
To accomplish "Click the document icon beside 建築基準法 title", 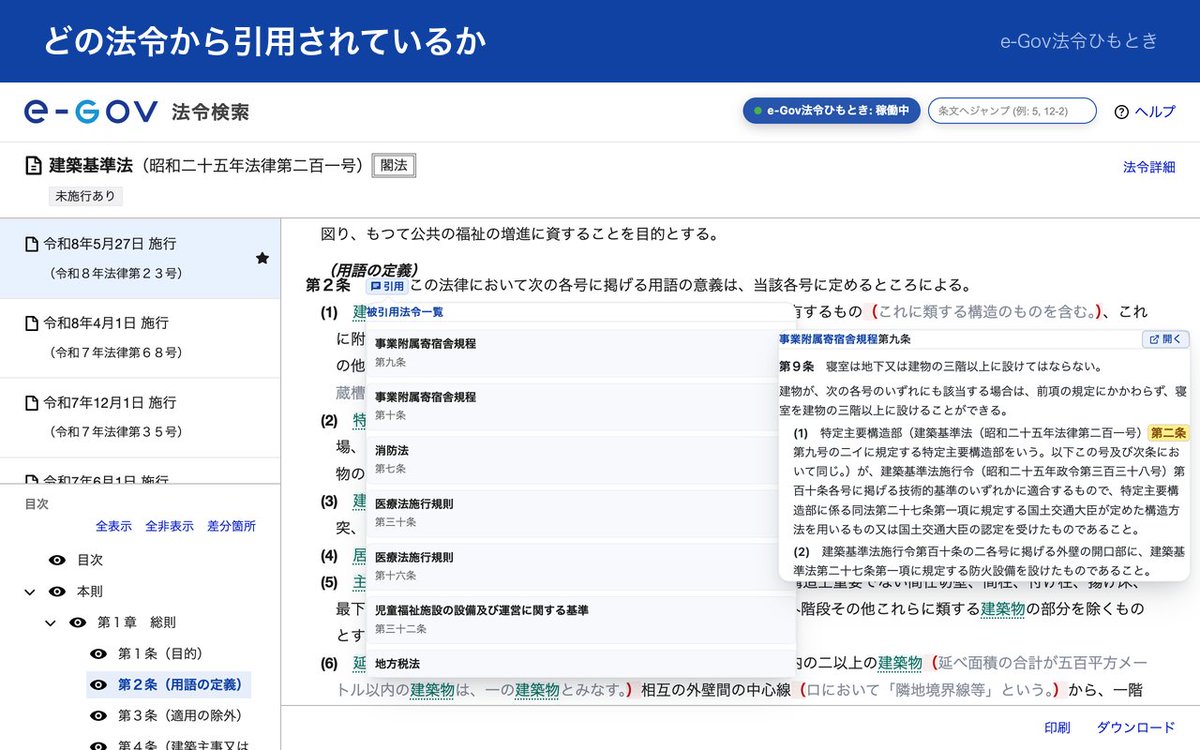I will pyautogui.click(x=34, y=166).
